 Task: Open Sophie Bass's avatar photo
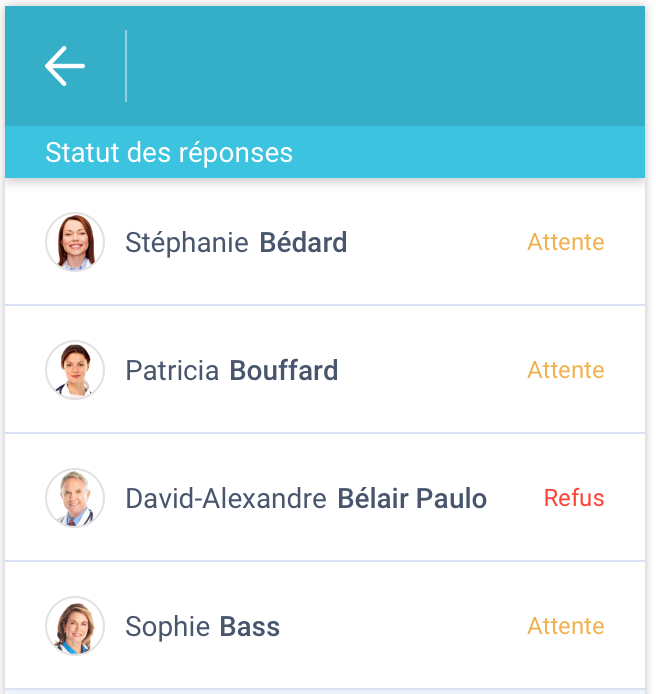(75, 626)
